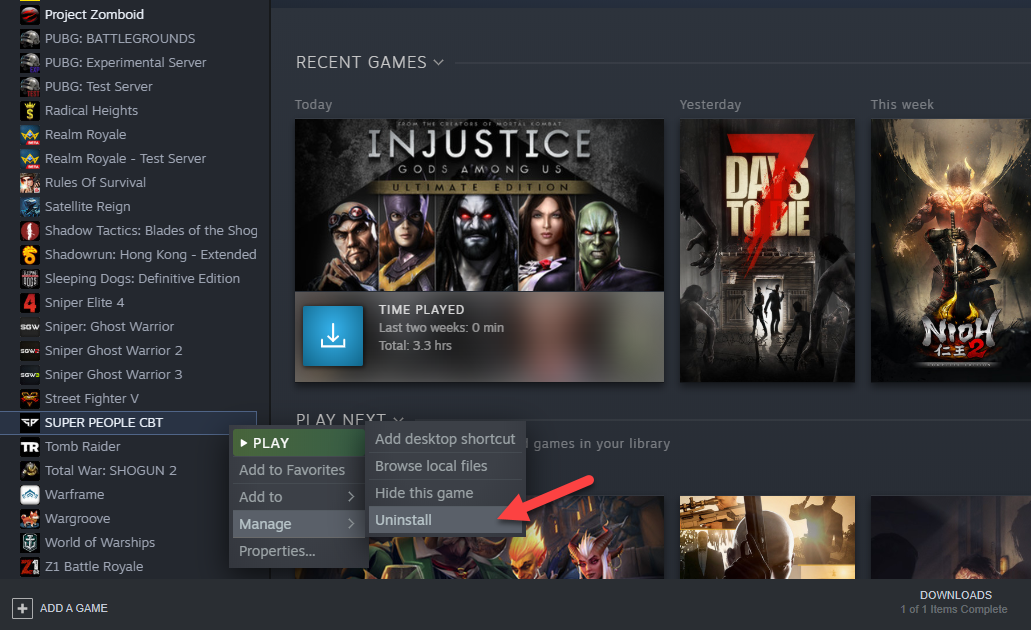Click the Sleeping Dogs game icon
The image size is (1031, 630).
point(30,279)
